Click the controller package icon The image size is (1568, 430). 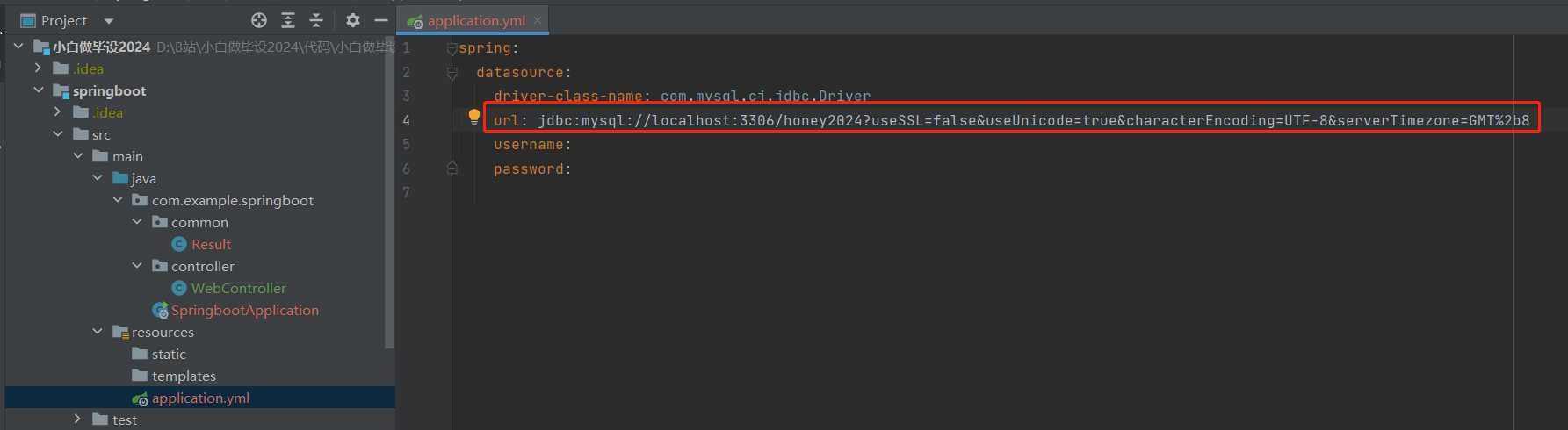pos(159,266)
